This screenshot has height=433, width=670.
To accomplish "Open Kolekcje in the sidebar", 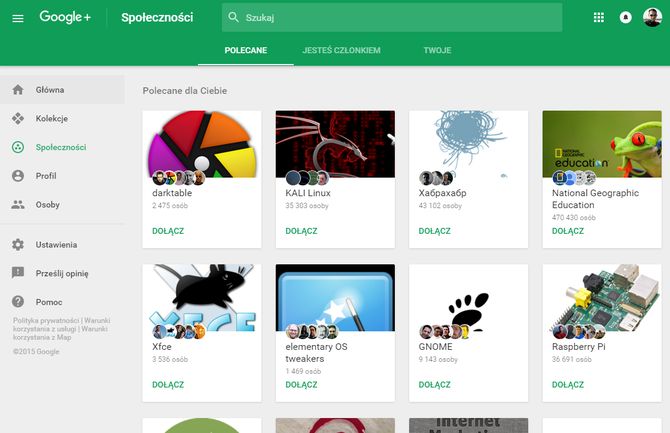I will (62, 118).
